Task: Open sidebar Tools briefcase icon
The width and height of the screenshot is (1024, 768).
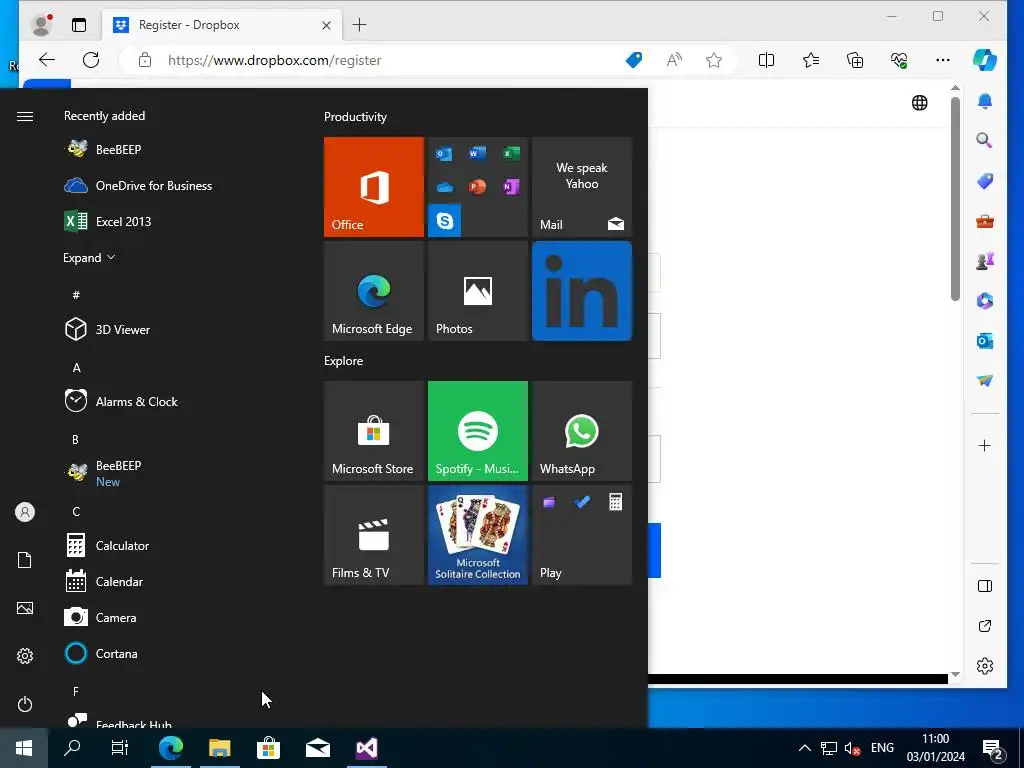Action: click(985, 221)
